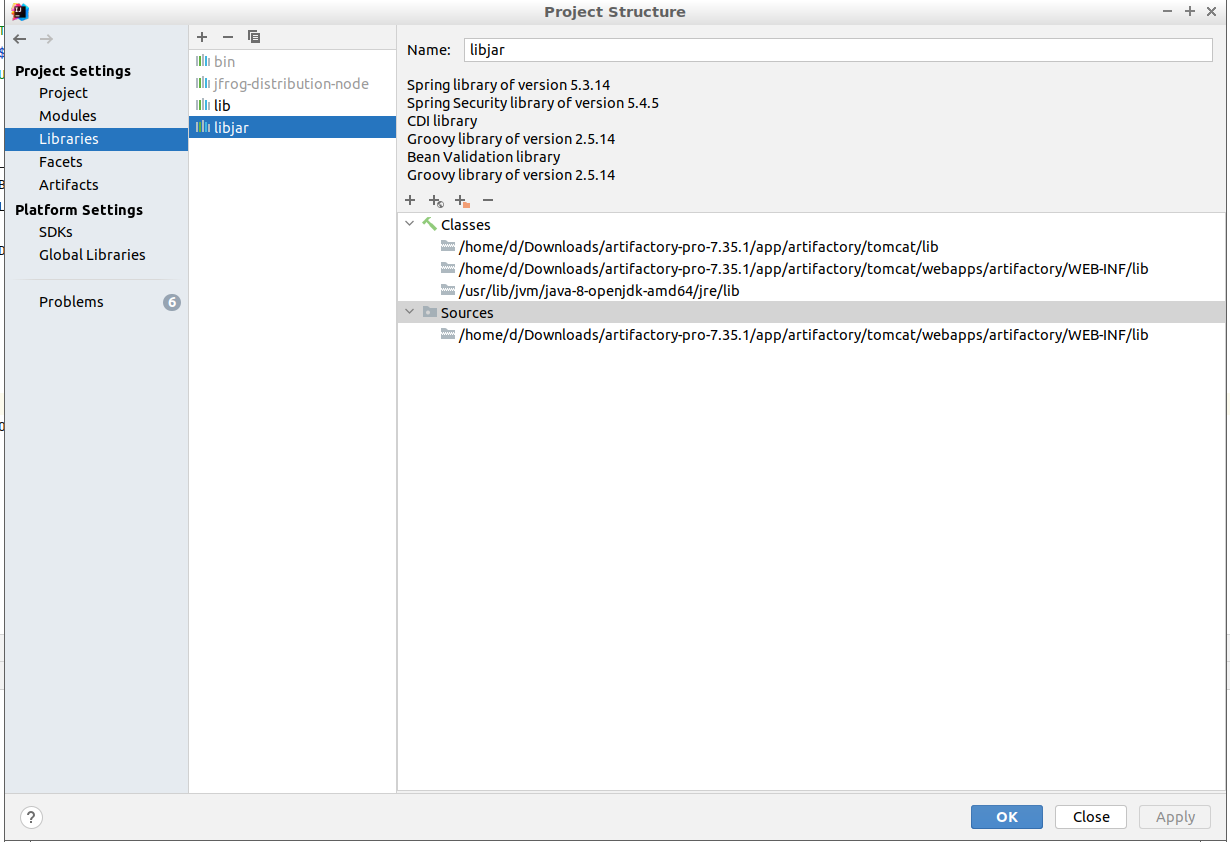1230x842 pixels.
Task: Remove the selected library root
Action: pyautogui.click(x=488, y=201)
